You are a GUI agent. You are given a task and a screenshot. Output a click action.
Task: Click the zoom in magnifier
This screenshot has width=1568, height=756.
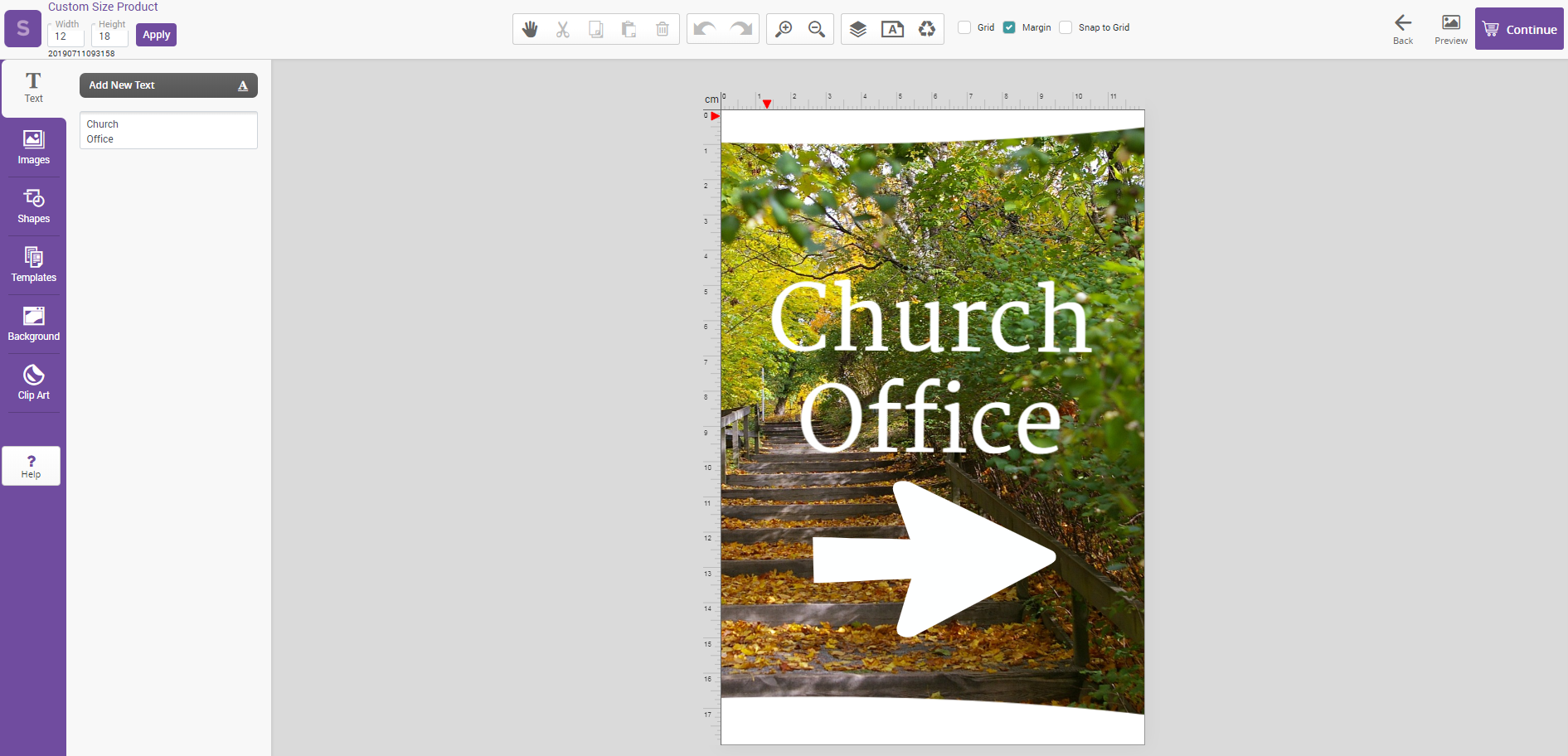(784, 29)
